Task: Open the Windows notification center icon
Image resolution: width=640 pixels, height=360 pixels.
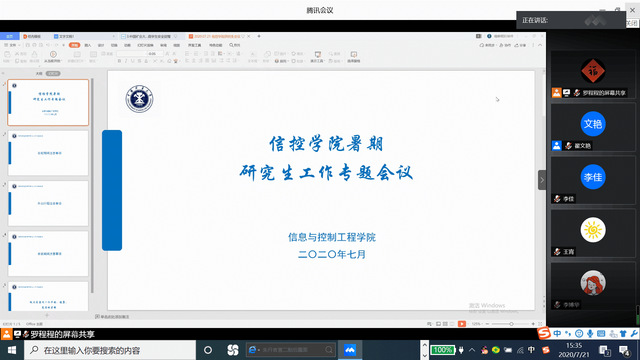Action: (624, 350)
